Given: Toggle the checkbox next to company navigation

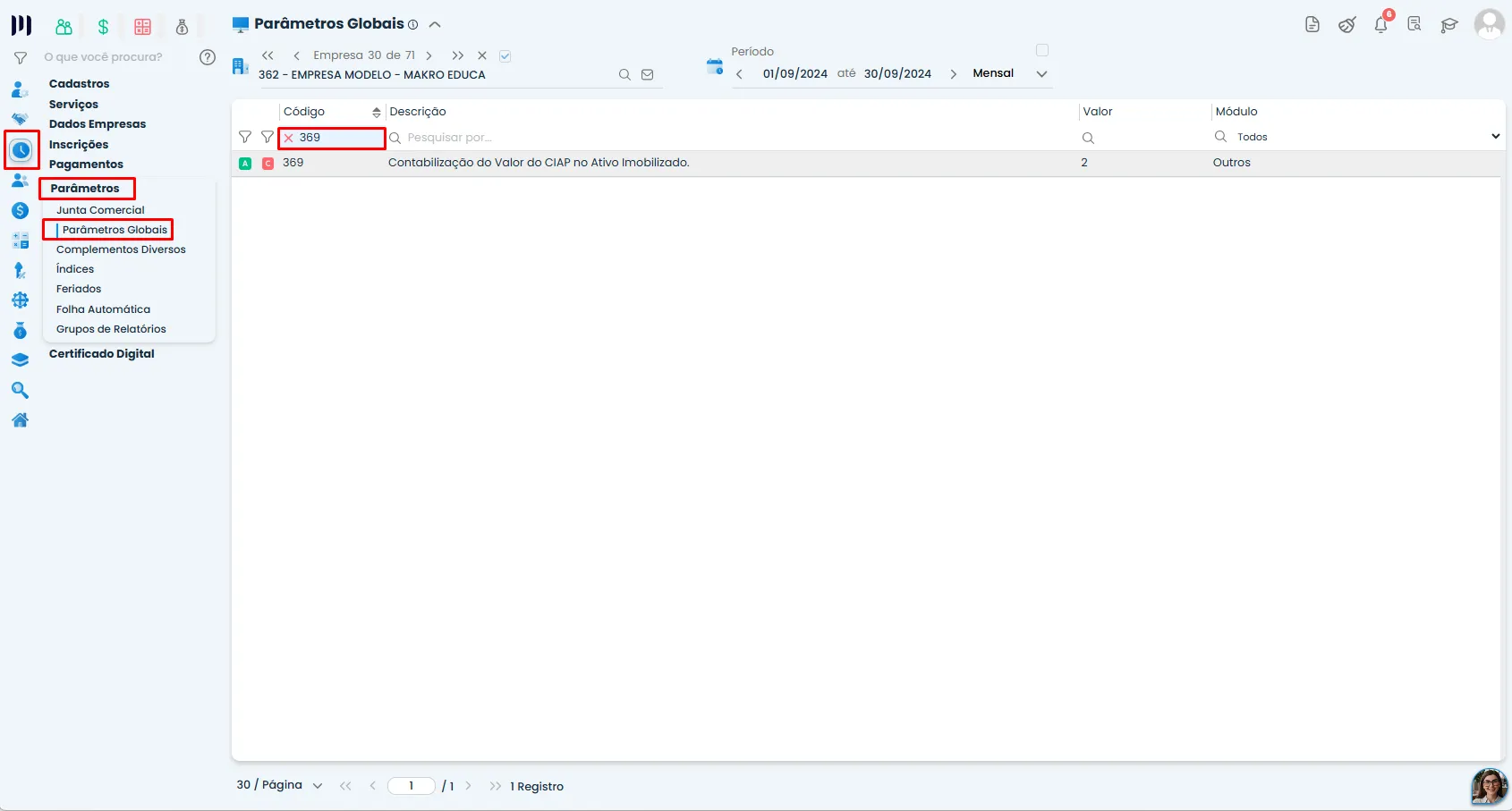Looking at the screenshot, I should pyautogui.click(x=505, y=55).
